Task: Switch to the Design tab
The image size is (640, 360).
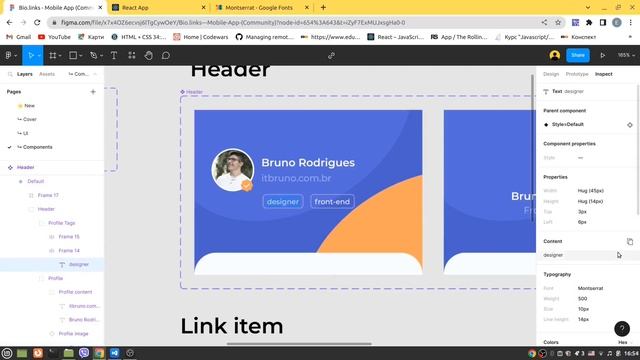Action: 551,74
